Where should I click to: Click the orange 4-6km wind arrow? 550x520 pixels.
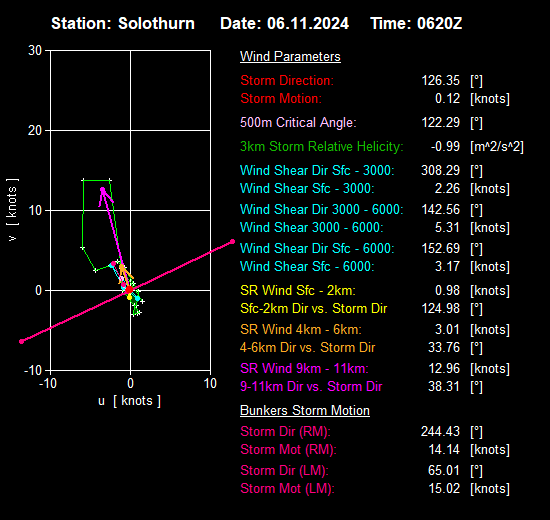coord(126,273)
